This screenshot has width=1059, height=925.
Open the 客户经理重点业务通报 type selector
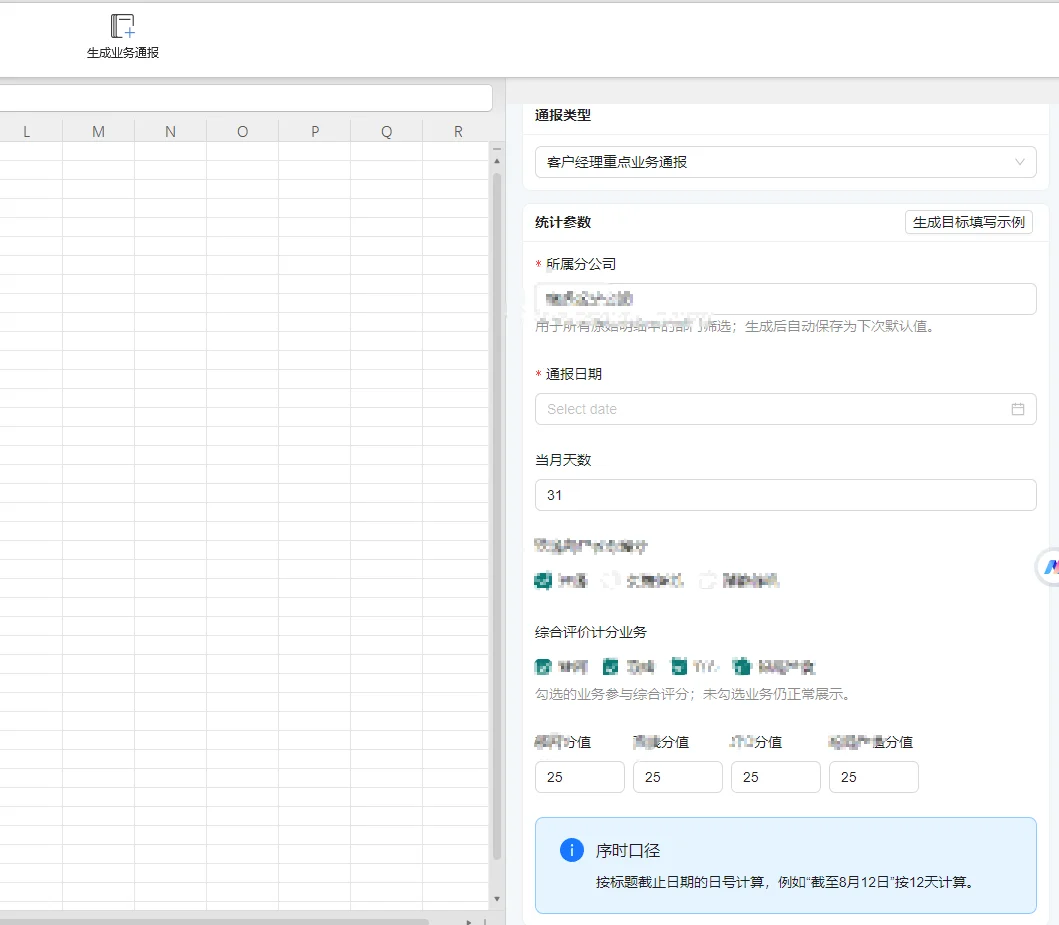pos(785,162)
